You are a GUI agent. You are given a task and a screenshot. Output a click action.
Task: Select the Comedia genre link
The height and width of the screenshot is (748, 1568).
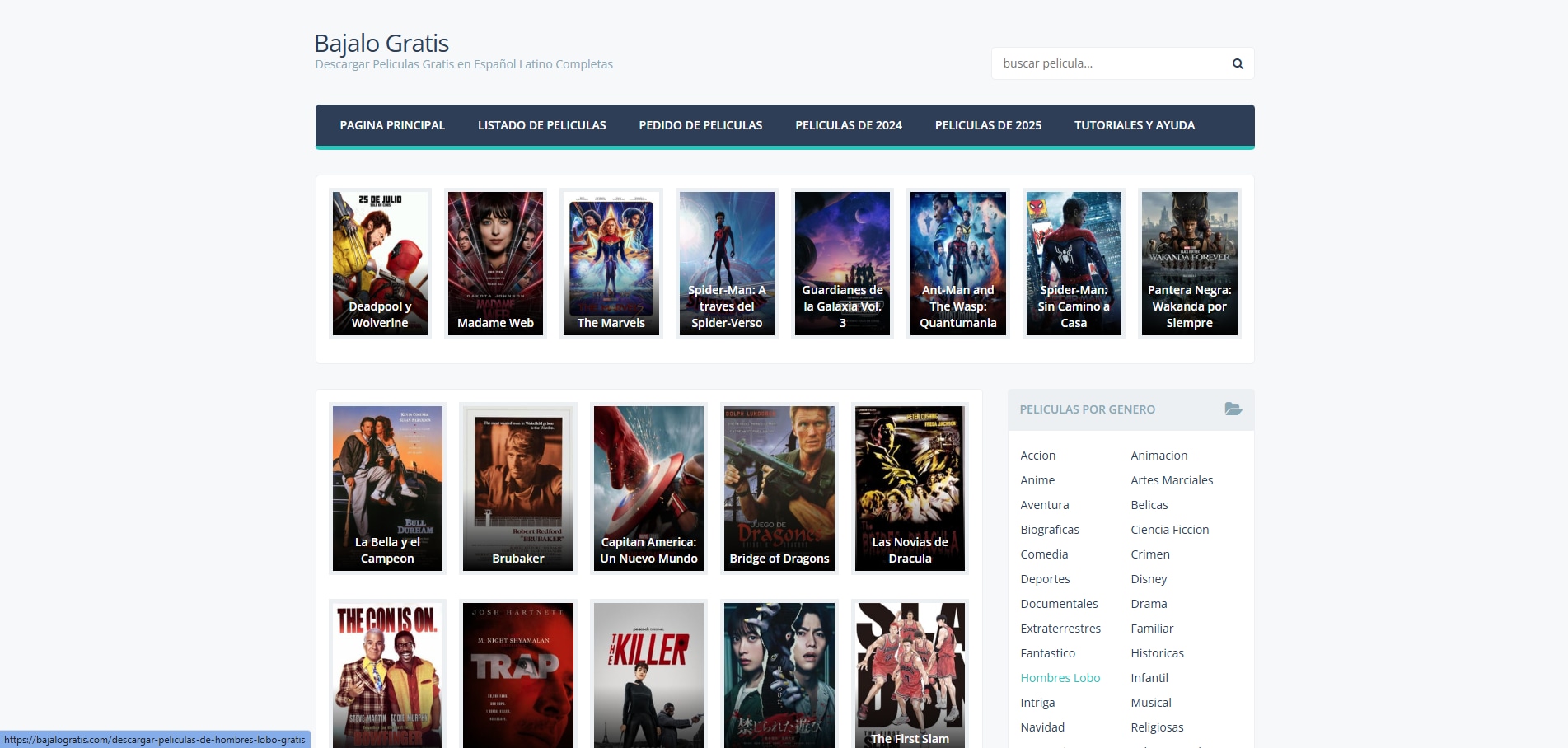(x=1044, y=554)
